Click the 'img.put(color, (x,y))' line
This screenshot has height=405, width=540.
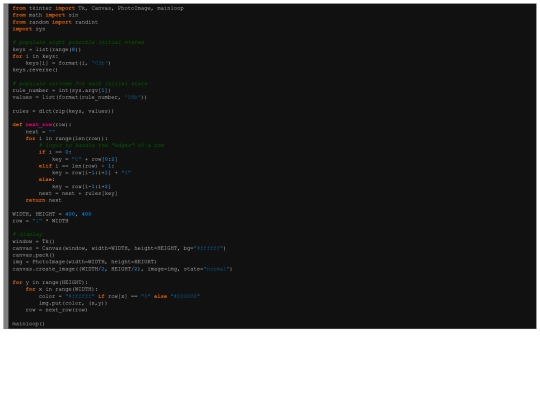73,303
